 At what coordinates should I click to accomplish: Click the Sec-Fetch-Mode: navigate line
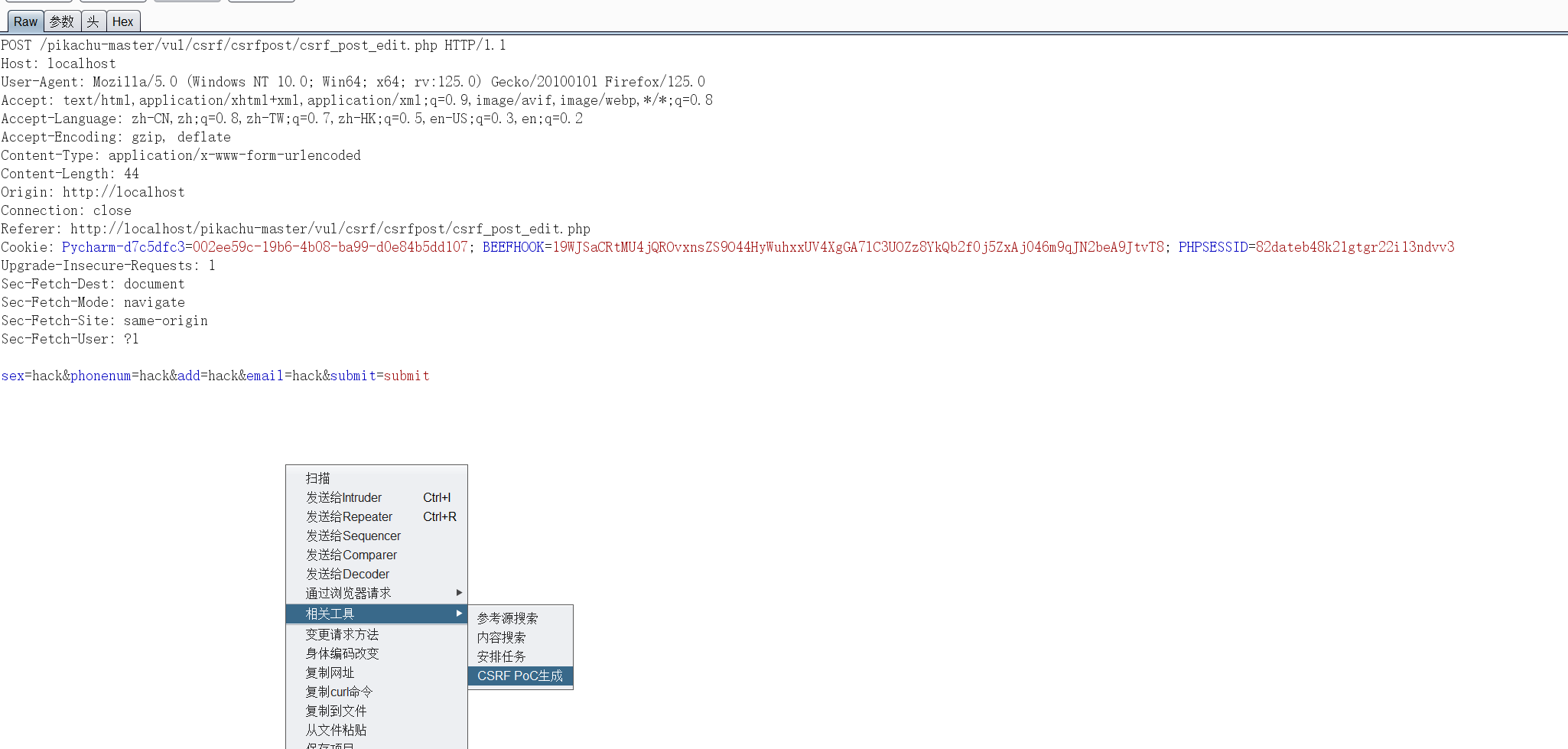(93, 302)
